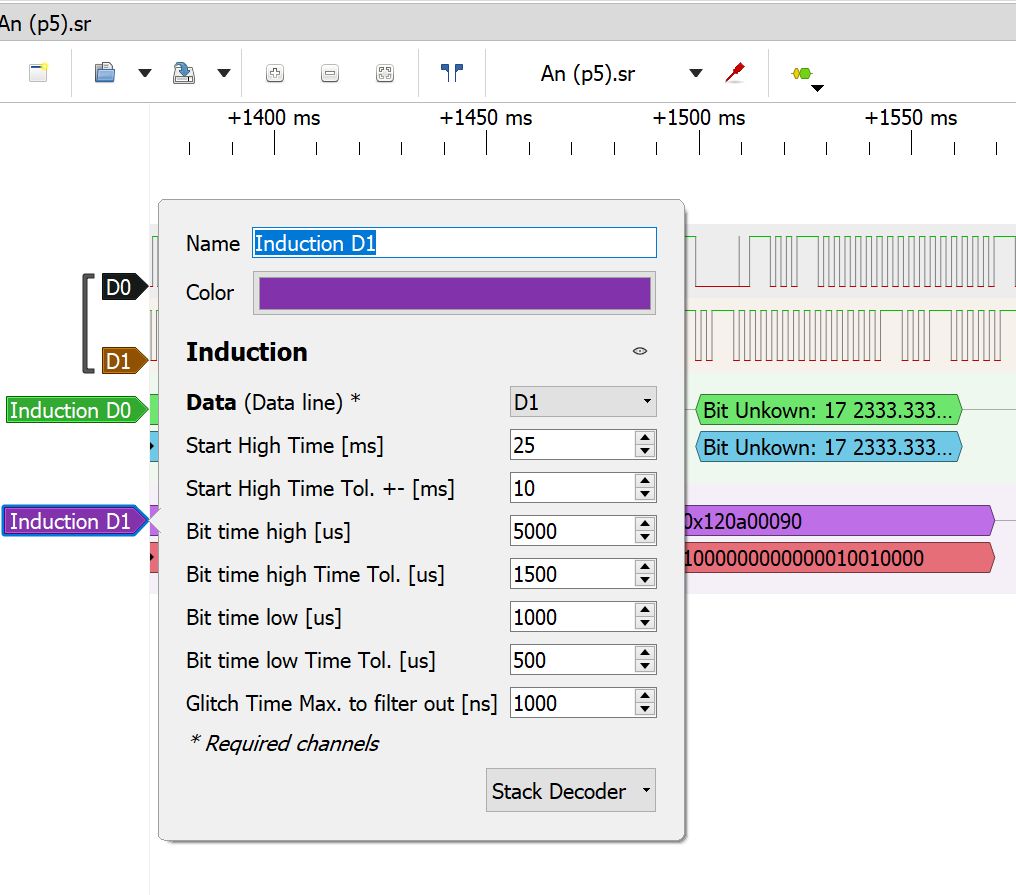Expand the arrow next to Save file
The width and height of the screenshot is (1016, 895).
point(224,73)
